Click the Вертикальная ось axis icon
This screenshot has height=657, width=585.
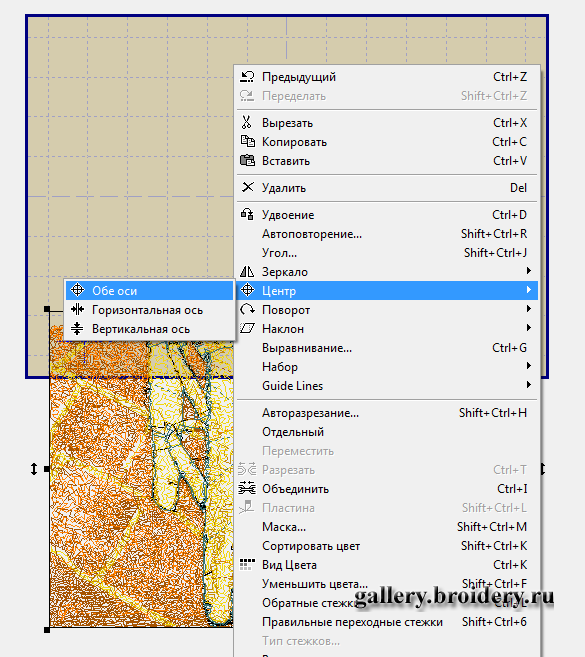tap(77, 328)
